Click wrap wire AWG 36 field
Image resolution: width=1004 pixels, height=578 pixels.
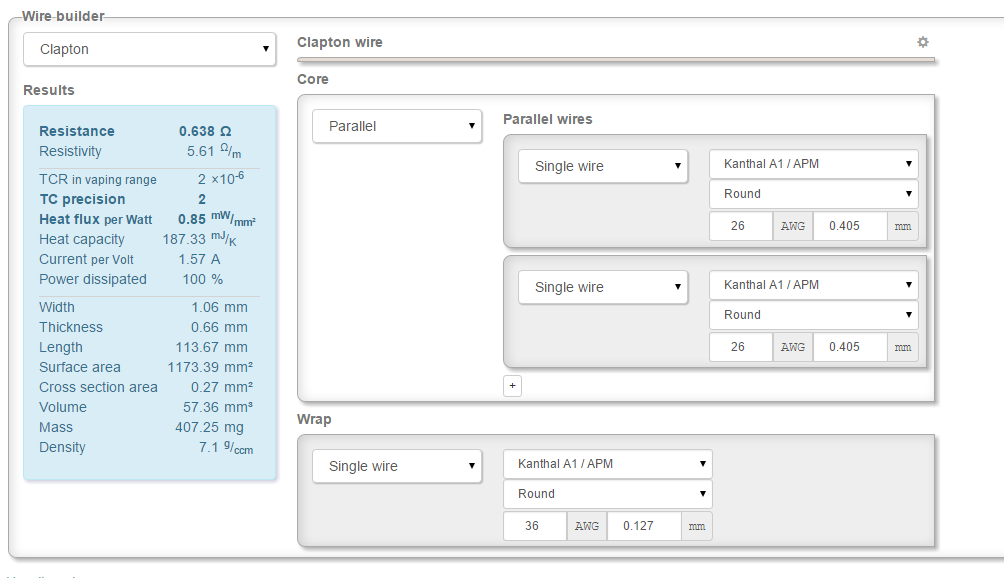point(534,526)
